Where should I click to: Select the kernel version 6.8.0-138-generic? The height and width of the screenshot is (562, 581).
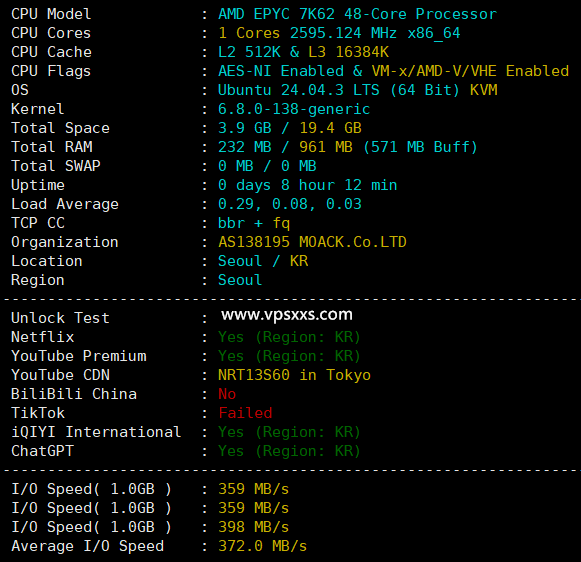click(294, 109)
